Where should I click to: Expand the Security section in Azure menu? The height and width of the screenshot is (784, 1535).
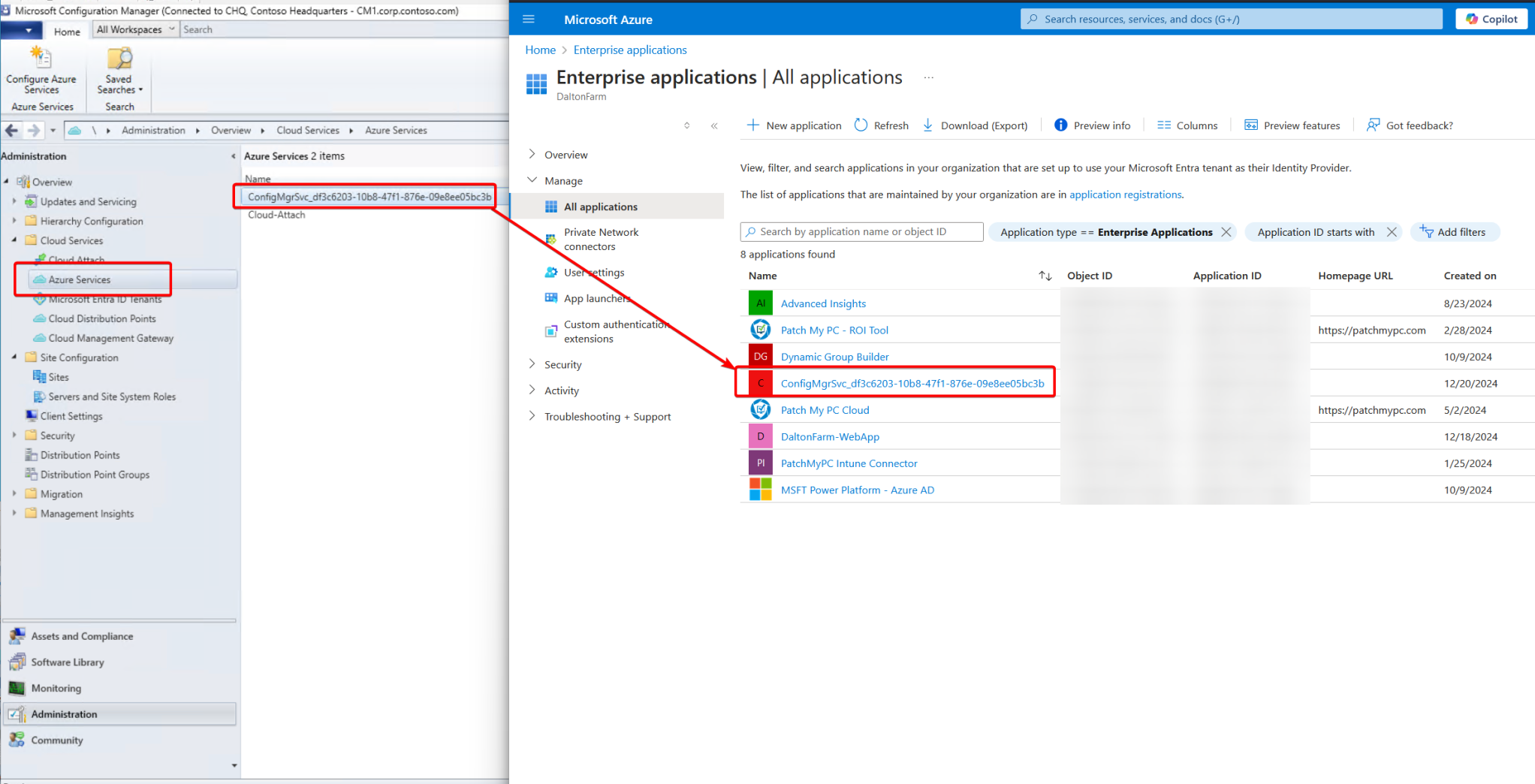click(x=532, y=364)
